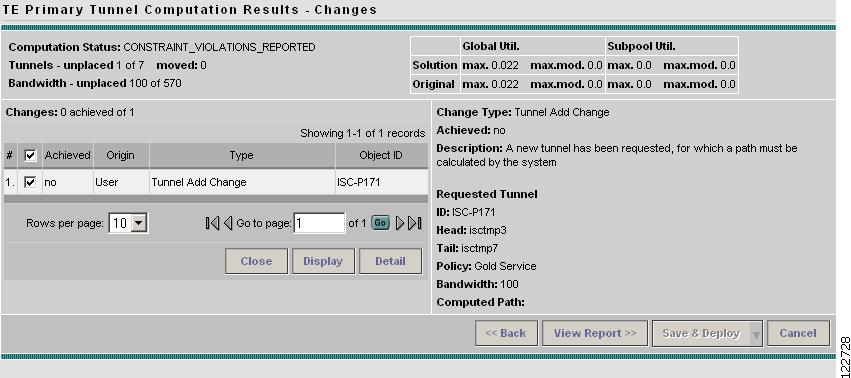Click the Changes: 0 achieved of 1 text

(70, 112)
